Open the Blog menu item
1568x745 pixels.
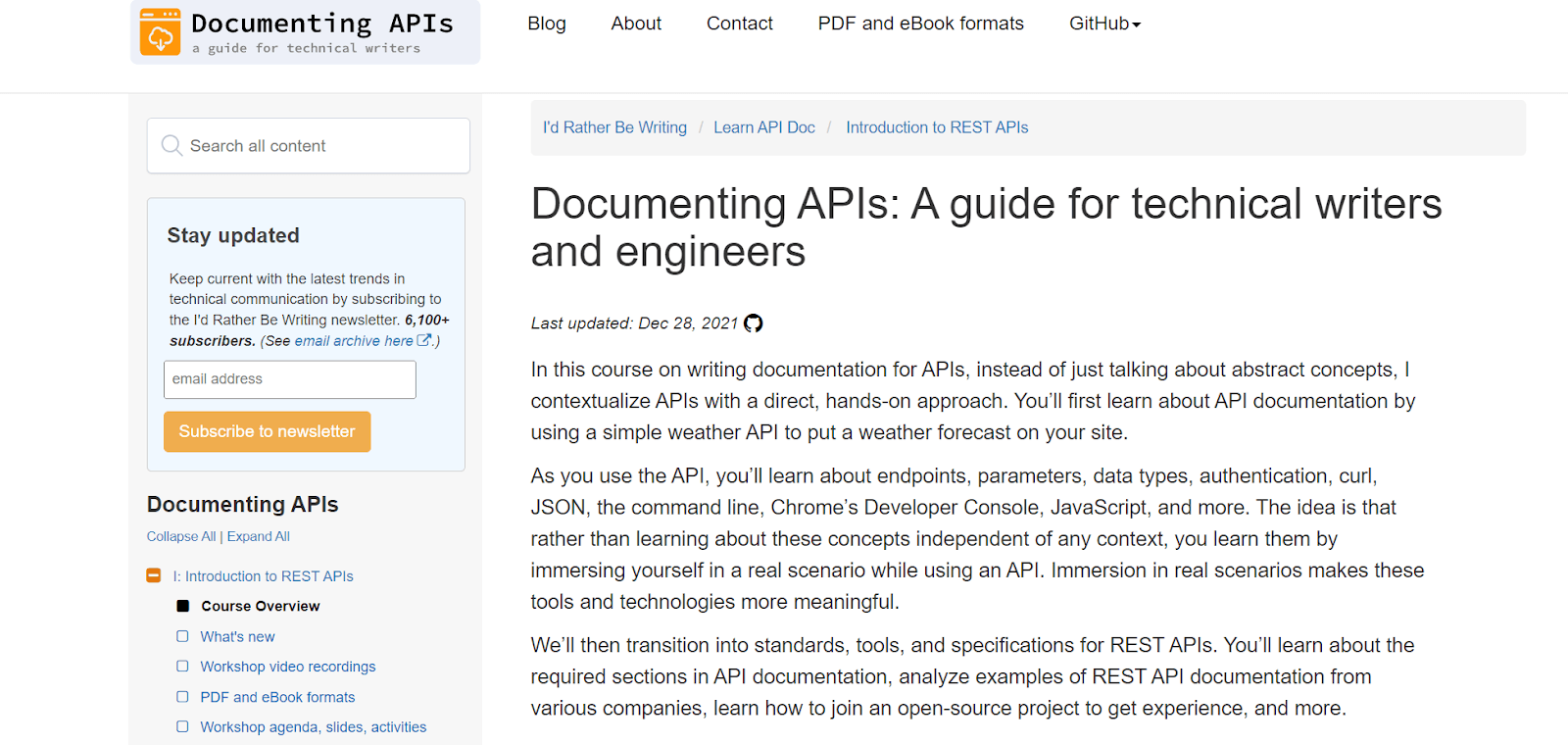click(x=547, y=24)
